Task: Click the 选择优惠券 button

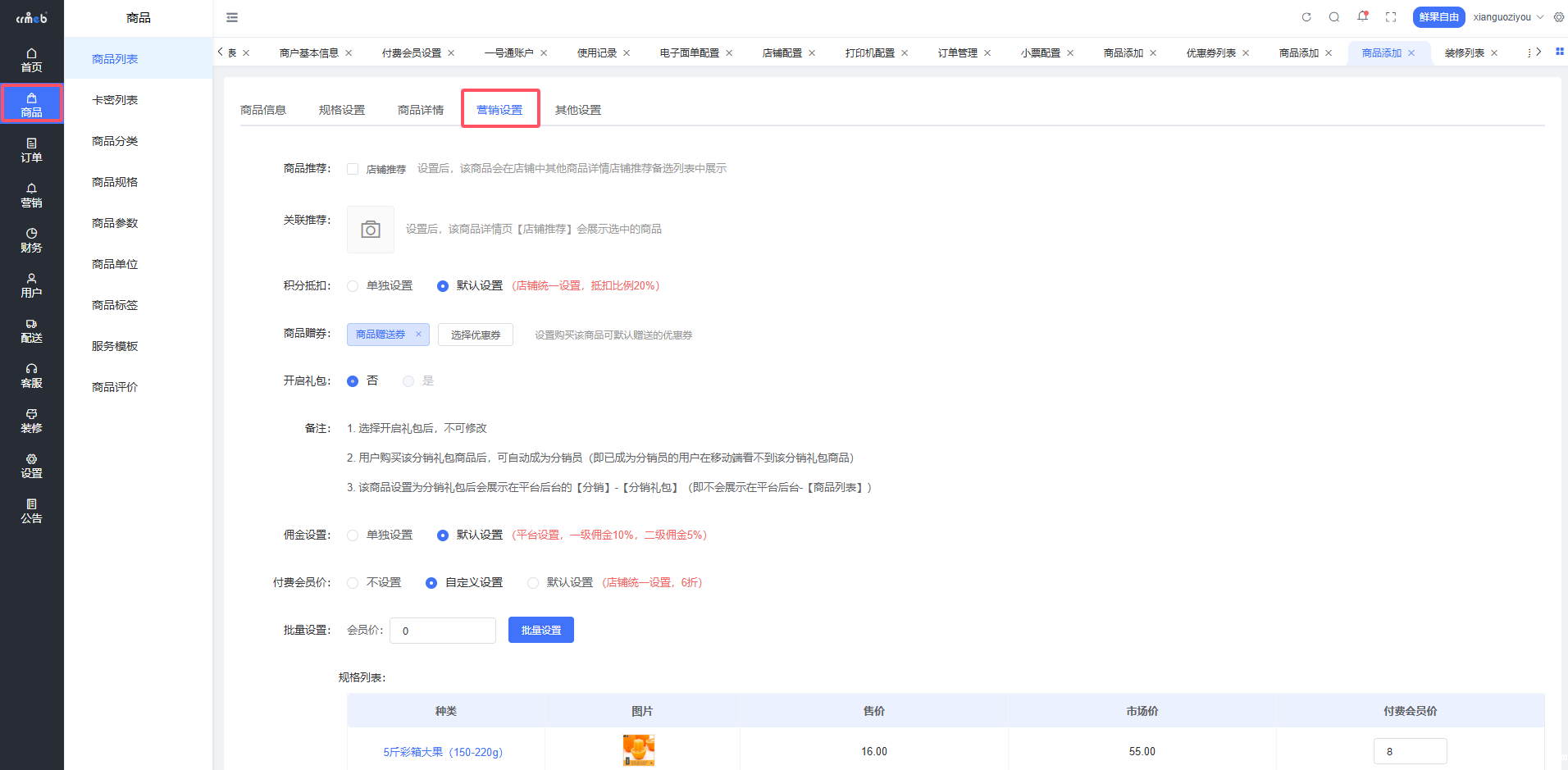Action: pos(476,335)
